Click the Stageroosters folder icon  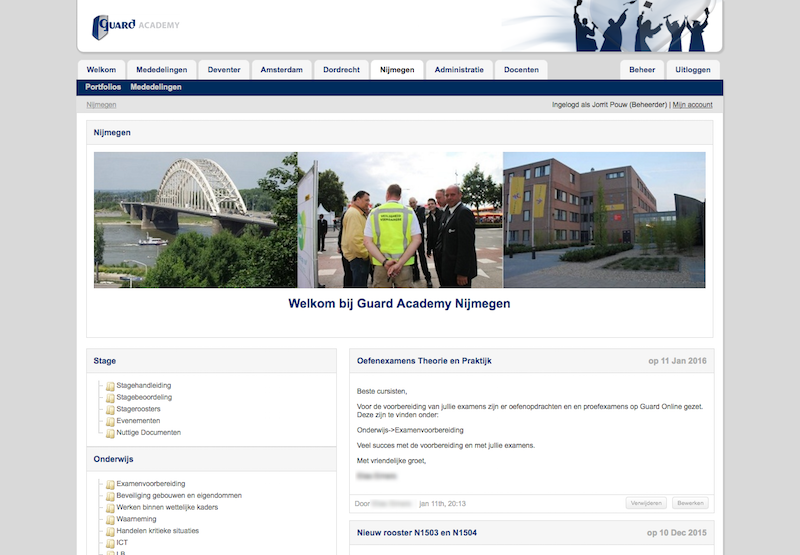pyautogui.click(x=110, y=409)
